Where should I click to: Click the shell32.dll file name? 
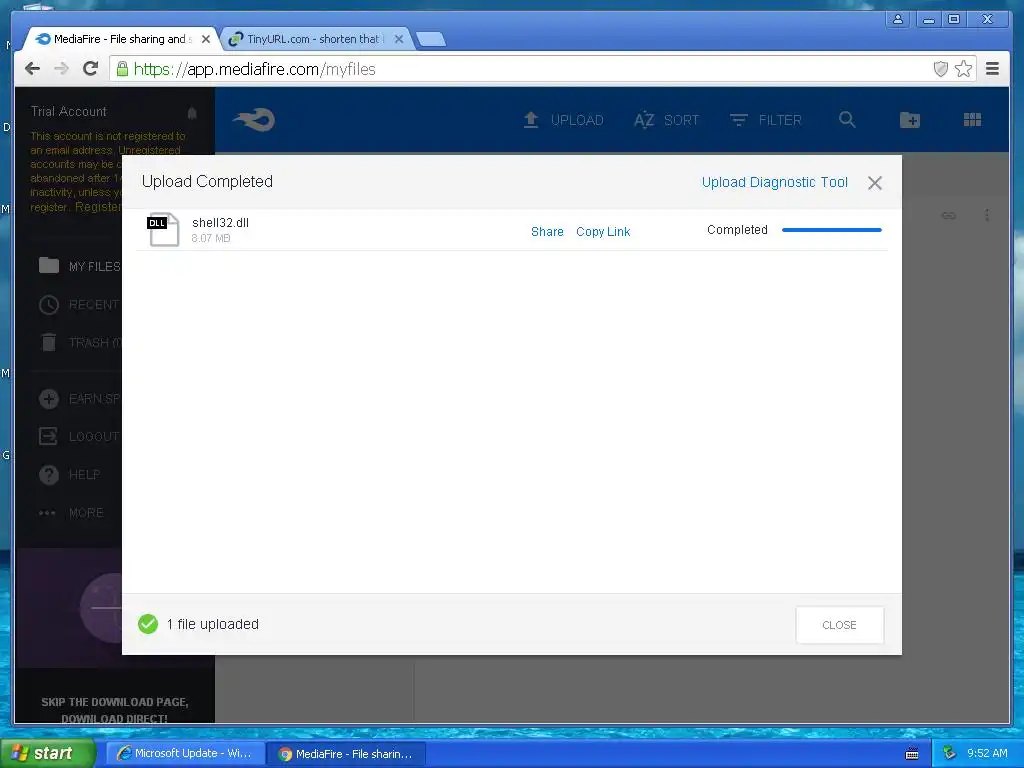tap(220, 223)
